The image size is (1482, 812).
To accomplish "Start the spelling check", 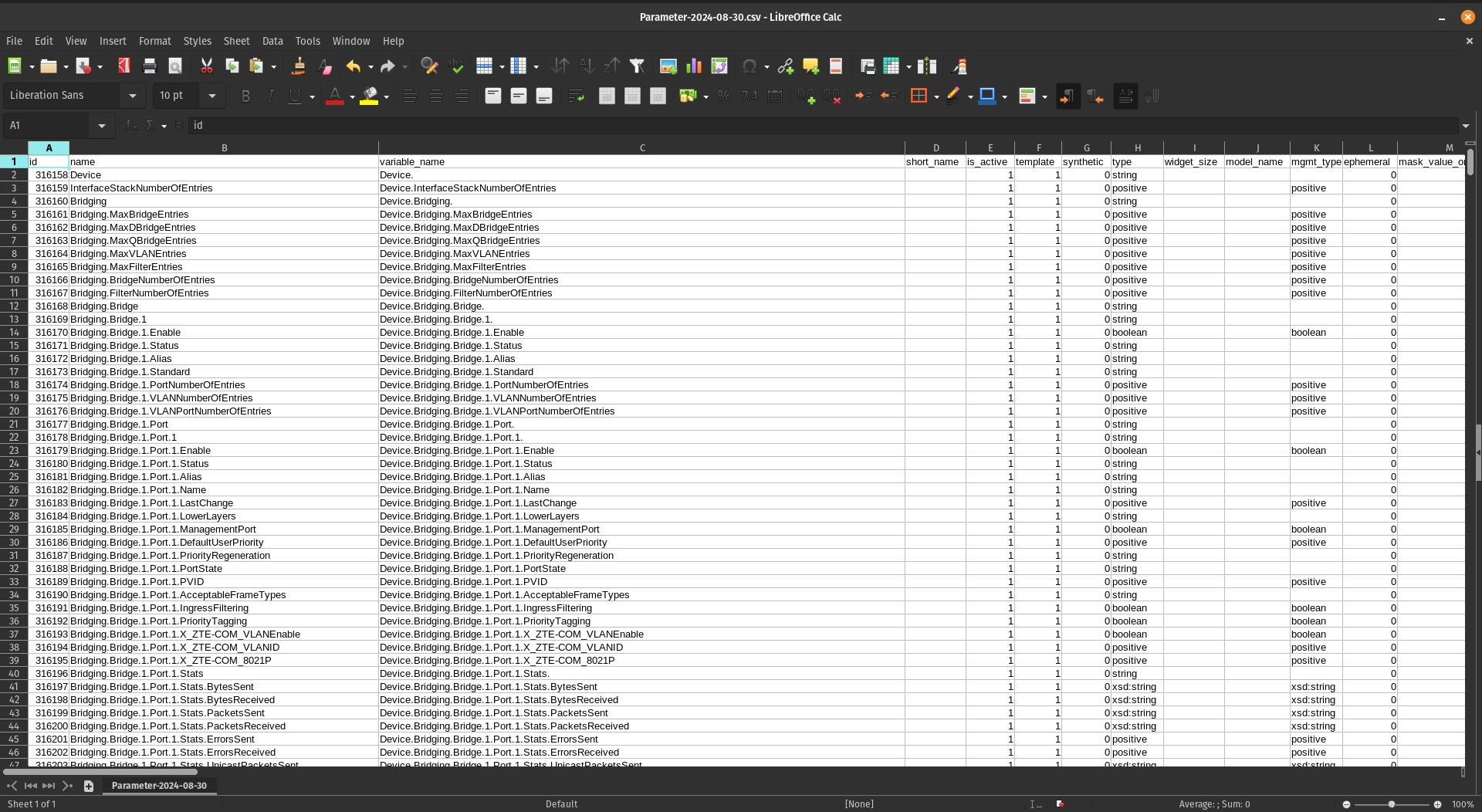I will [456, 66].
